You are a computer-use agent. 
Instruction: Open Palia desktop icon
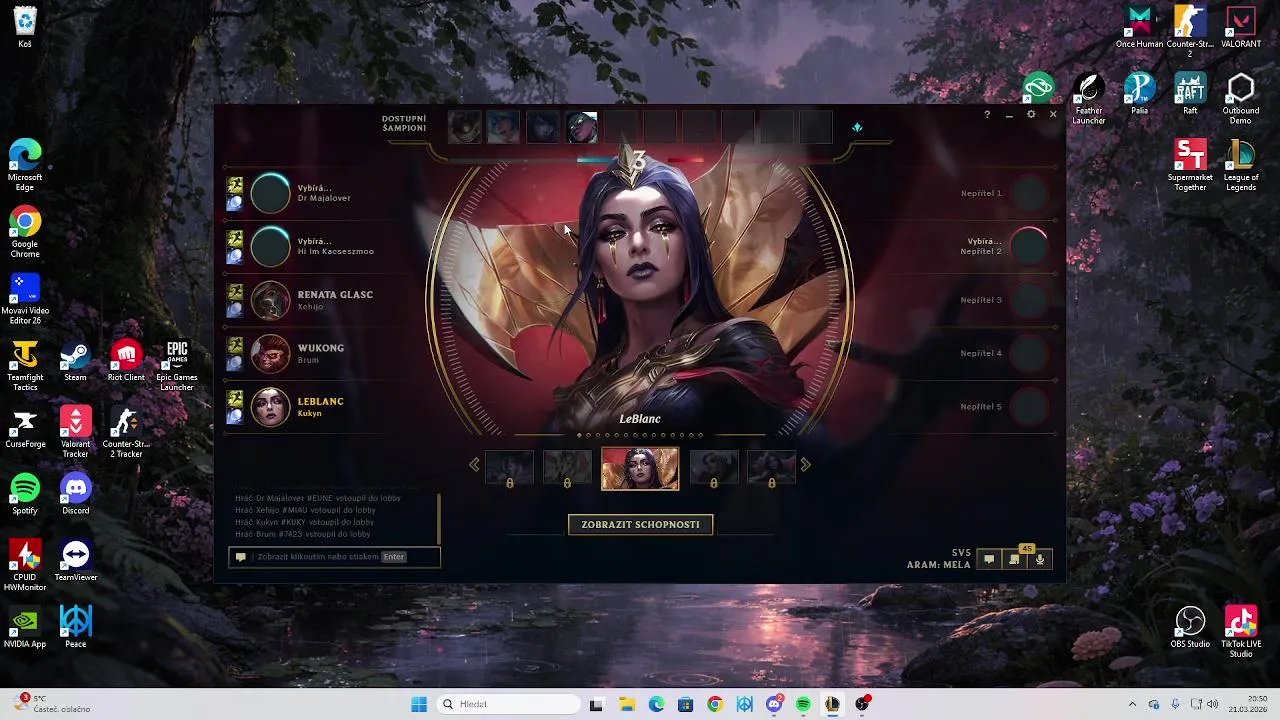pos(1139,94)
